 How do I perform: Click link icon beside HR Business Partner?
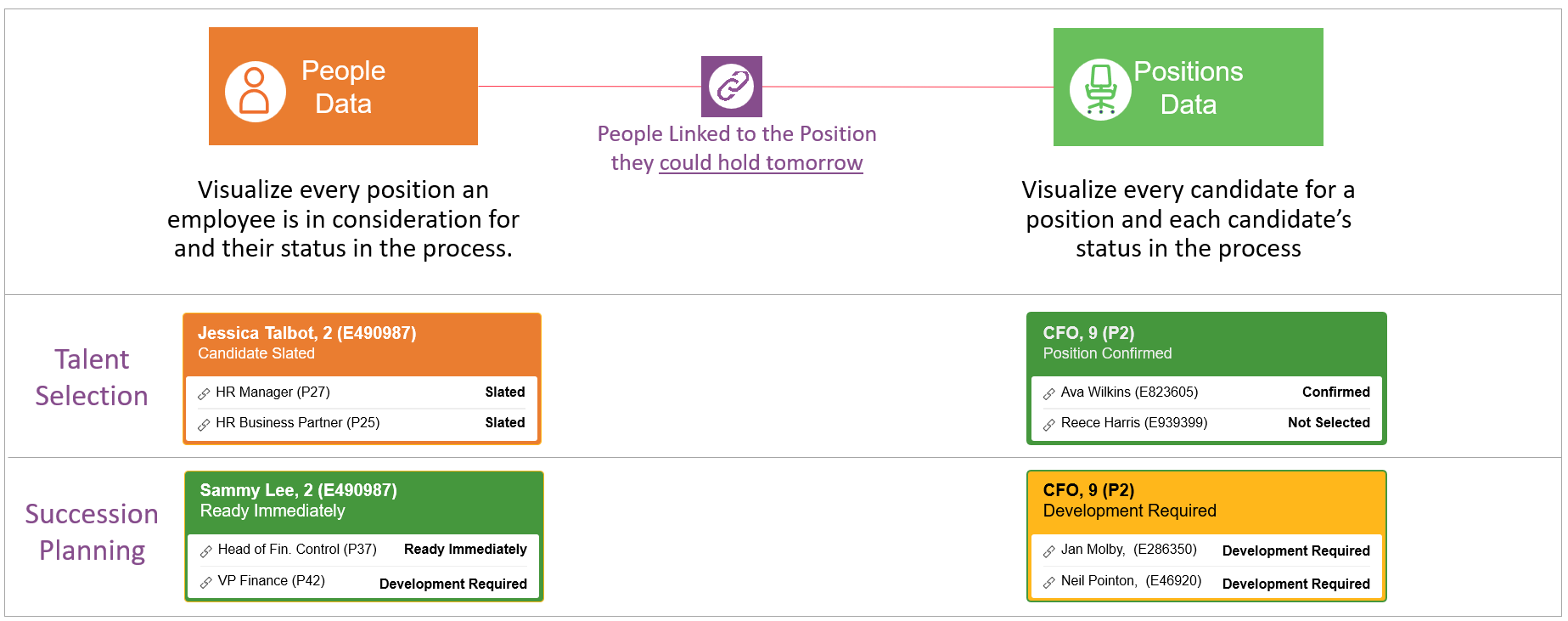tap(204, 424)
